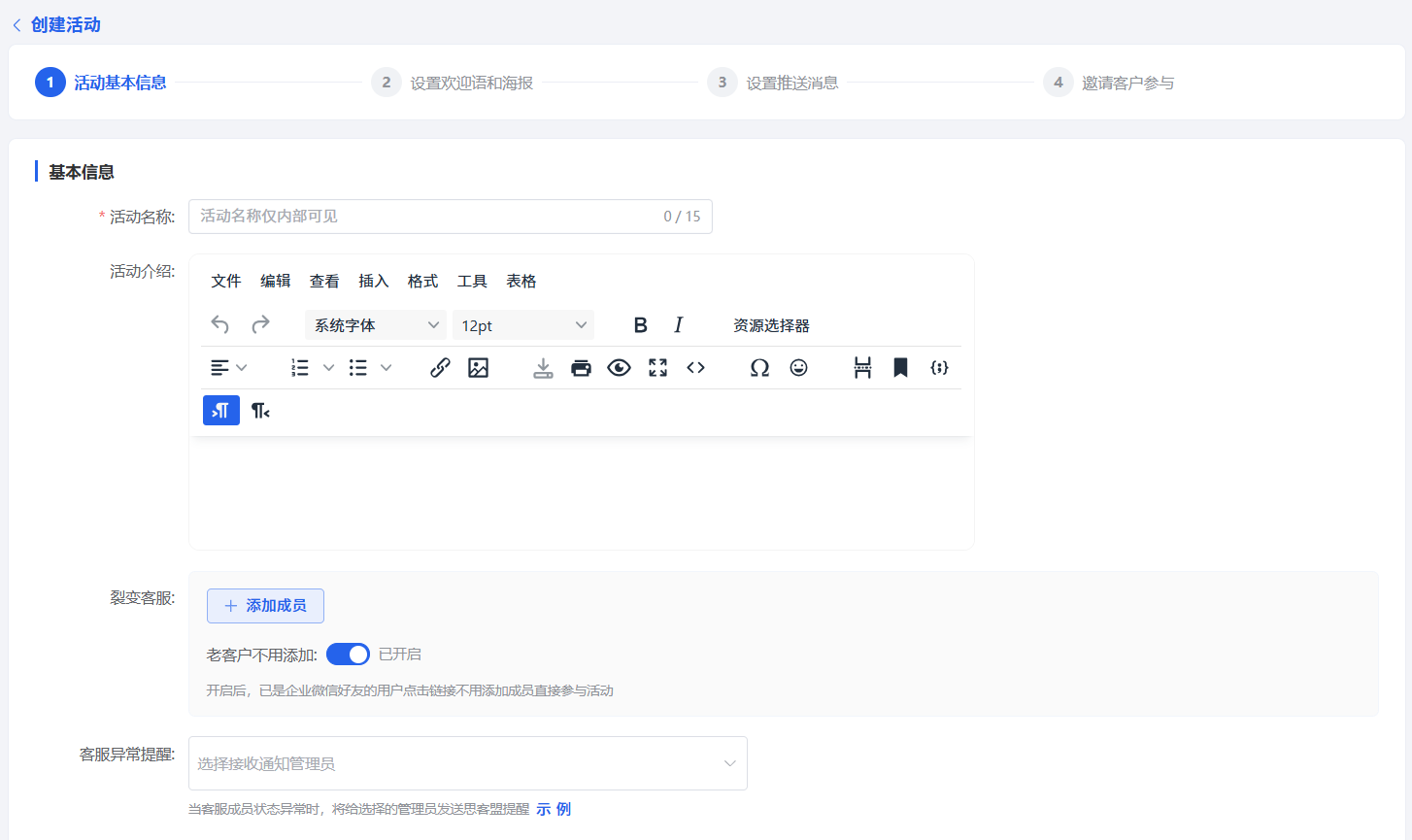Image resolution: width=1412 pixels, height=840 pixels.
Task: Redo the last undone edit
Action: tap(260, 324)
